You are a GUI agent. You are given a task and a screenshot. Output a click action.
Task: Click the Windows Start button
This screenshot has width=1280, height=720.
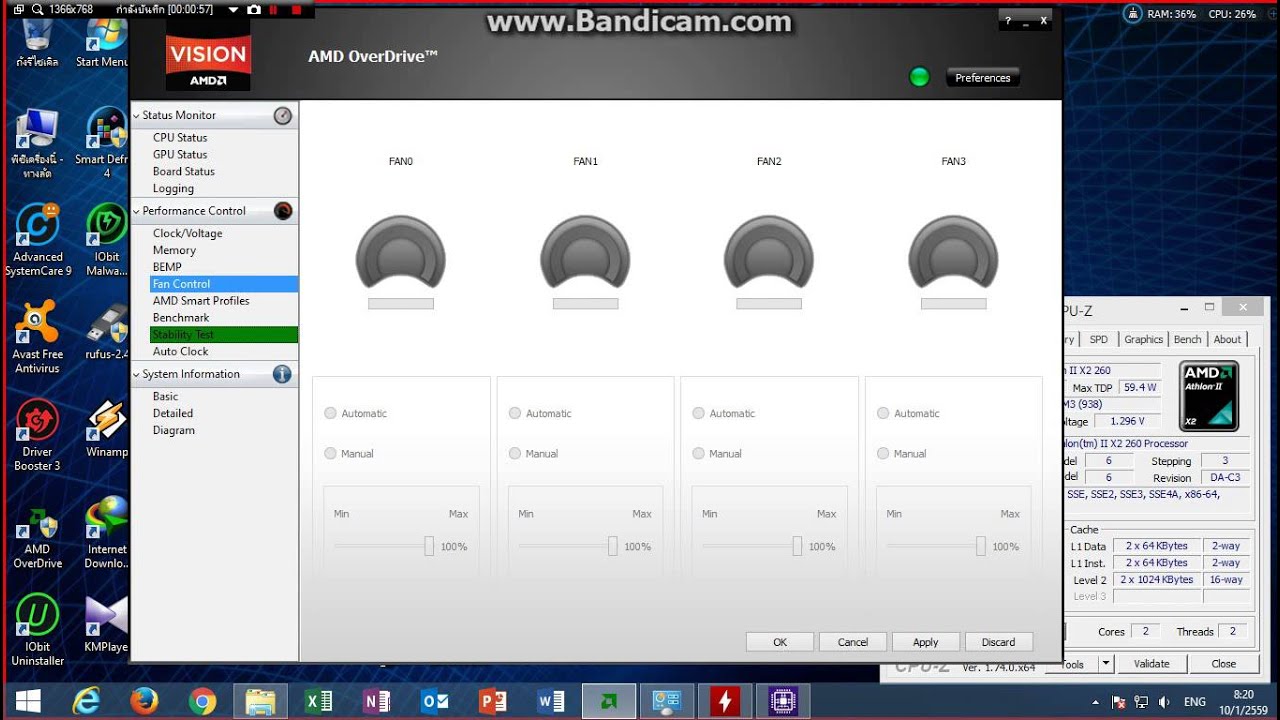[x=28, y=701]
